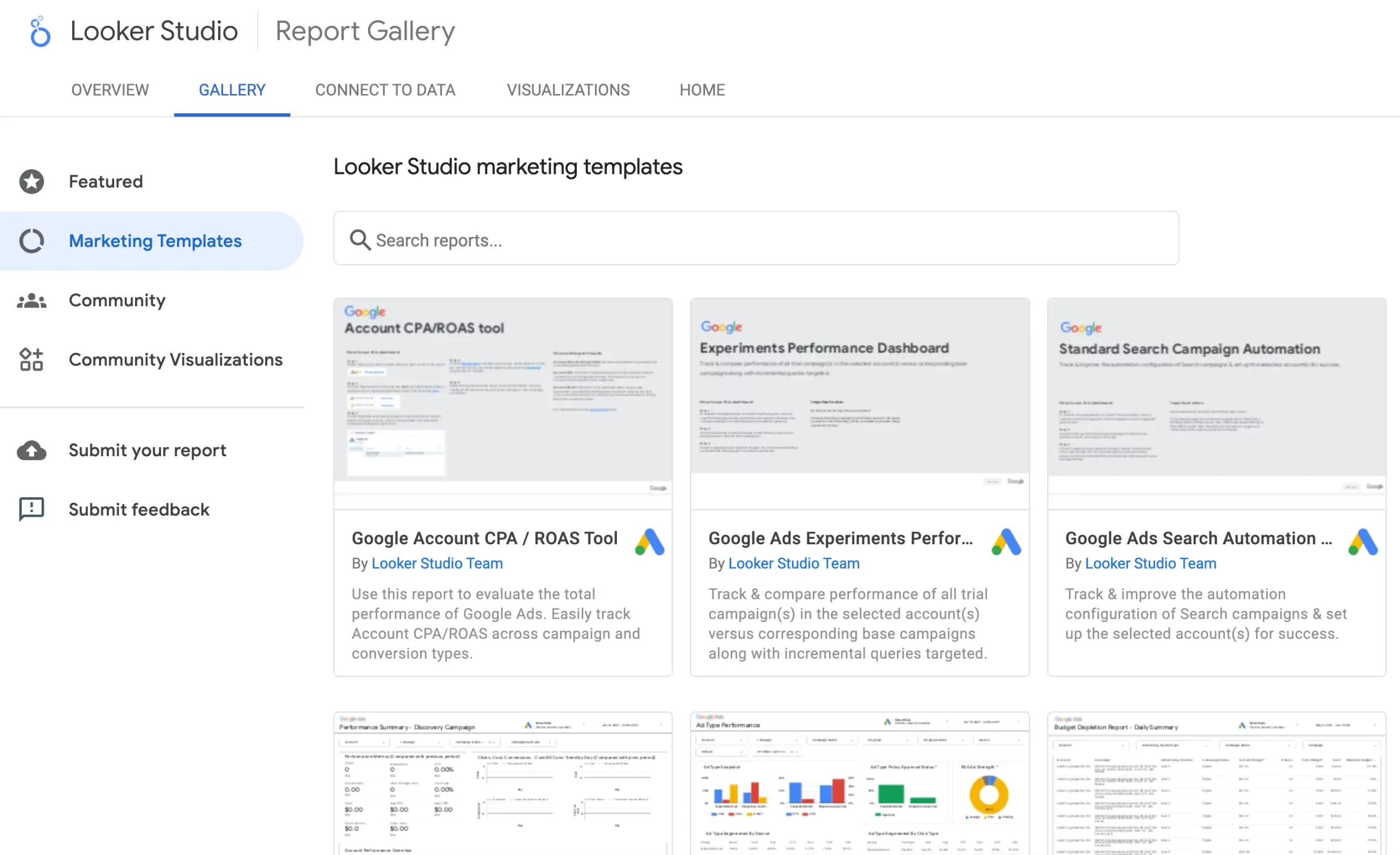Click Google Ads icon on Search Automation card
Viewport: 1400px width, 855px height.
(1363, 542)
